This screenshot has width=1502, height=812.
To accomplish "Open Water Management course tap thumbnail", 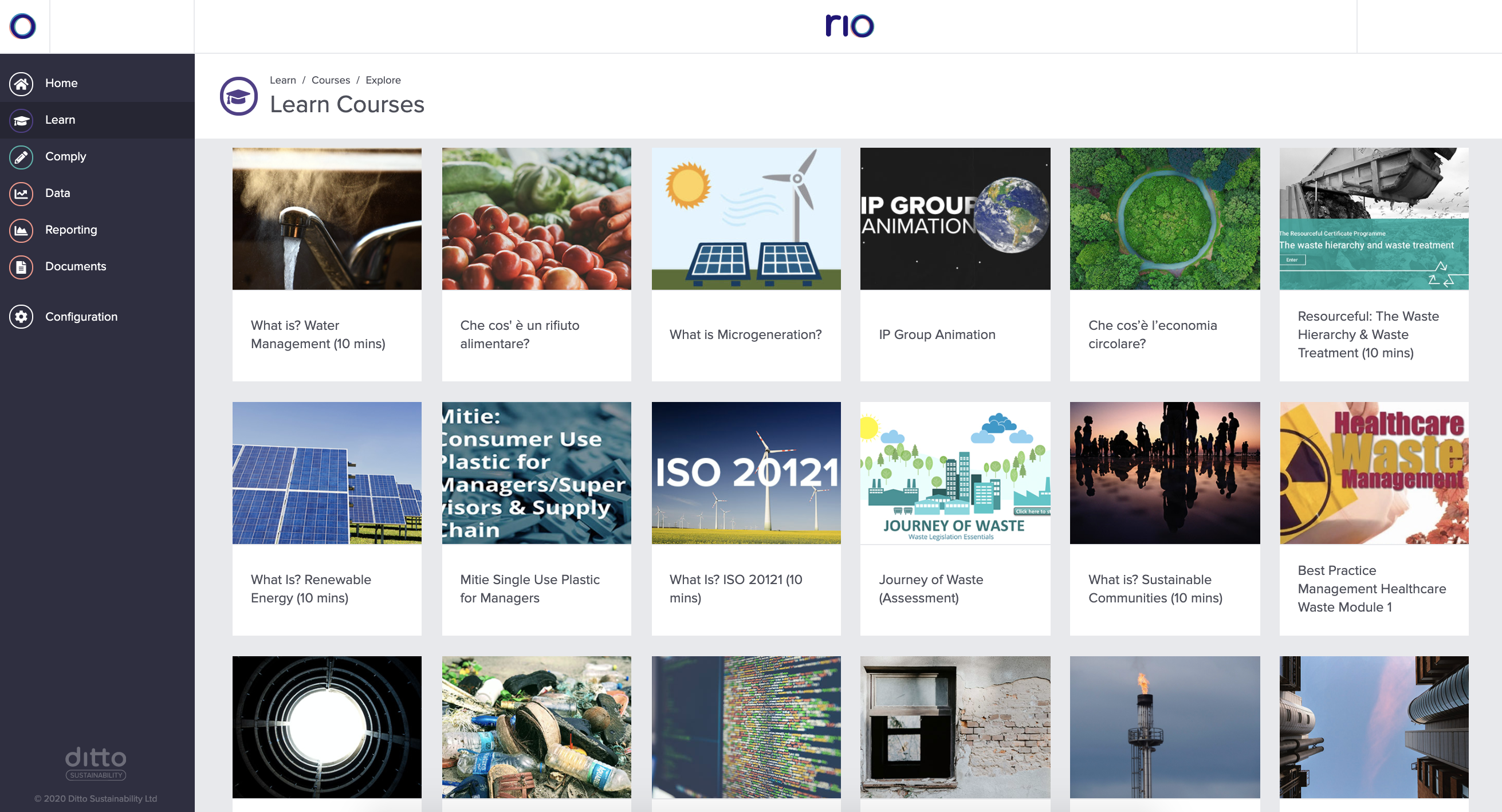I will (327, 219).
